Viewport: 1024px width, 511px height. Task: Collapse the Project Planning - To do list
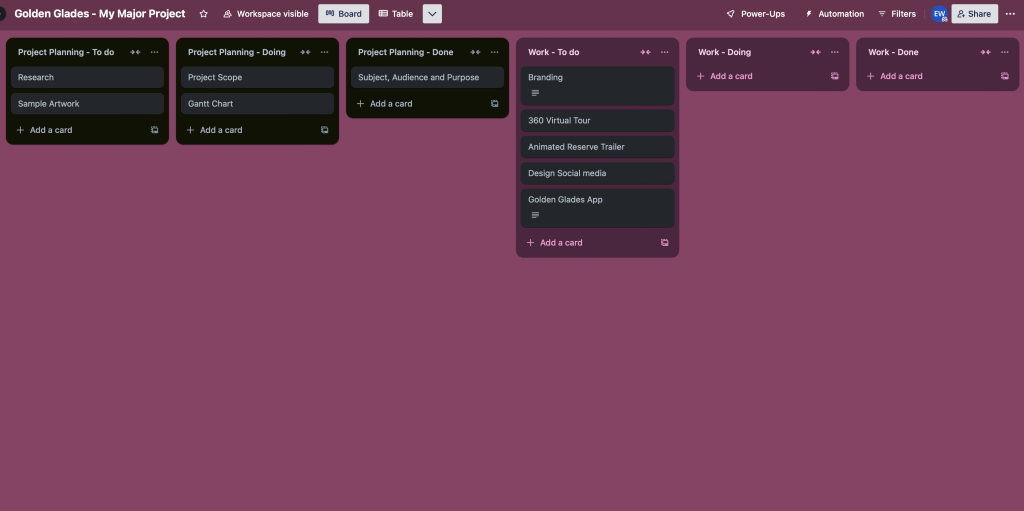(x=135, y=52)
